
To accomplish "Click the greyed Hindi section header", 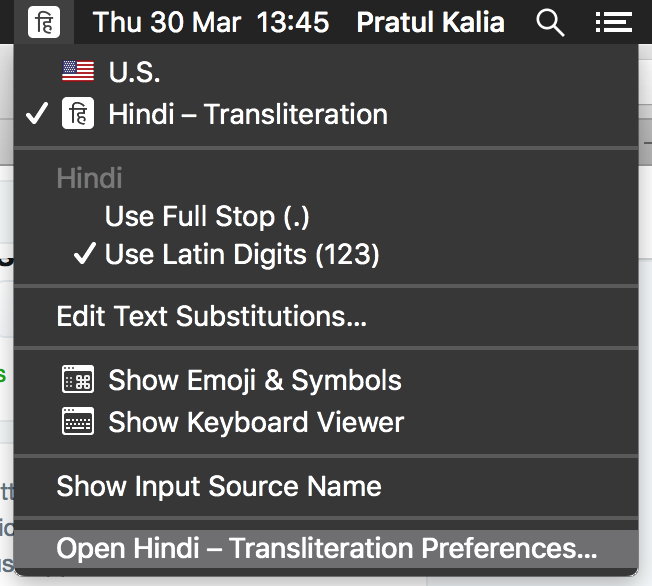I will point(89,179).
